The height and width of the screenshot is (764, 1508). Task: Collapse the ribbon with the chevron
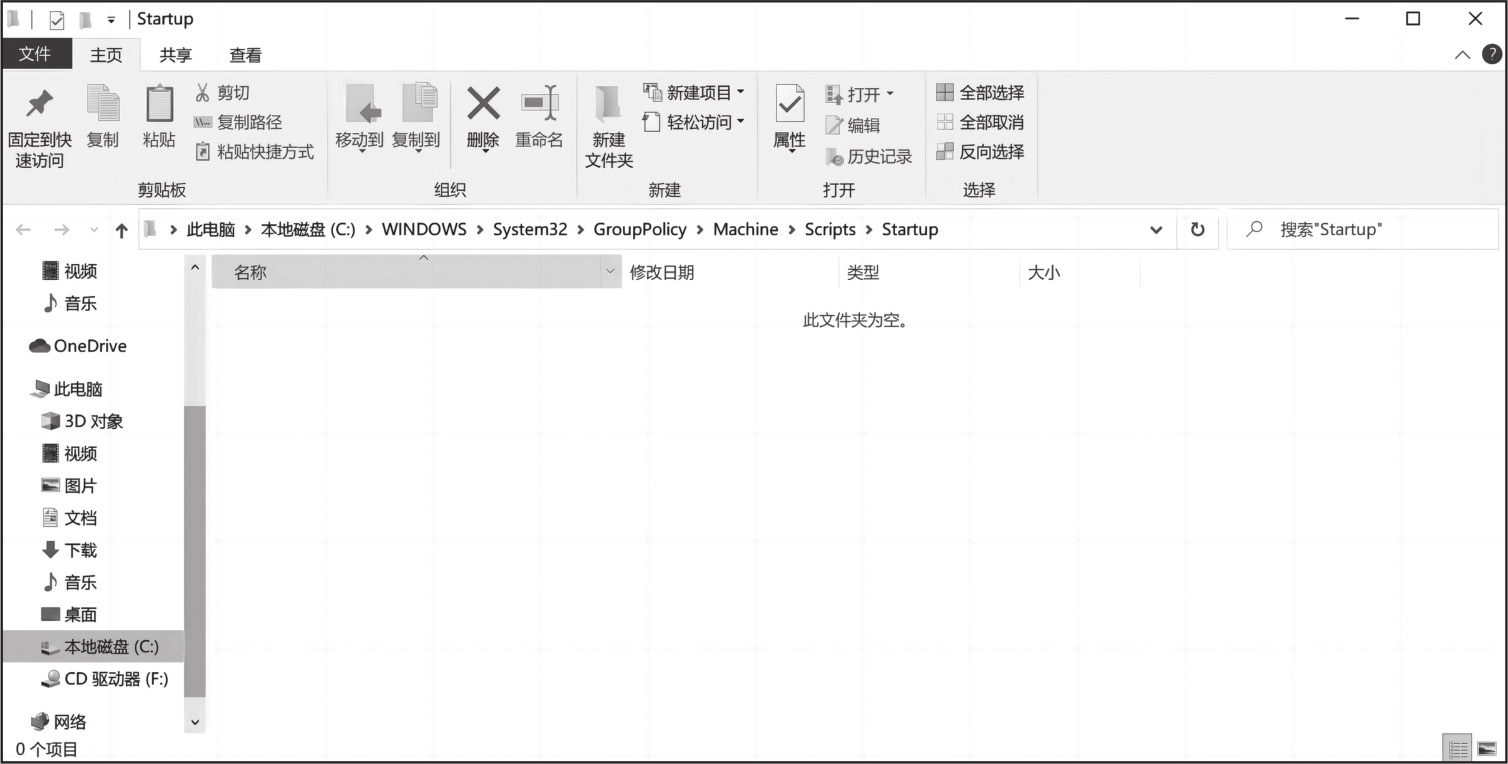click(1462, 55)
